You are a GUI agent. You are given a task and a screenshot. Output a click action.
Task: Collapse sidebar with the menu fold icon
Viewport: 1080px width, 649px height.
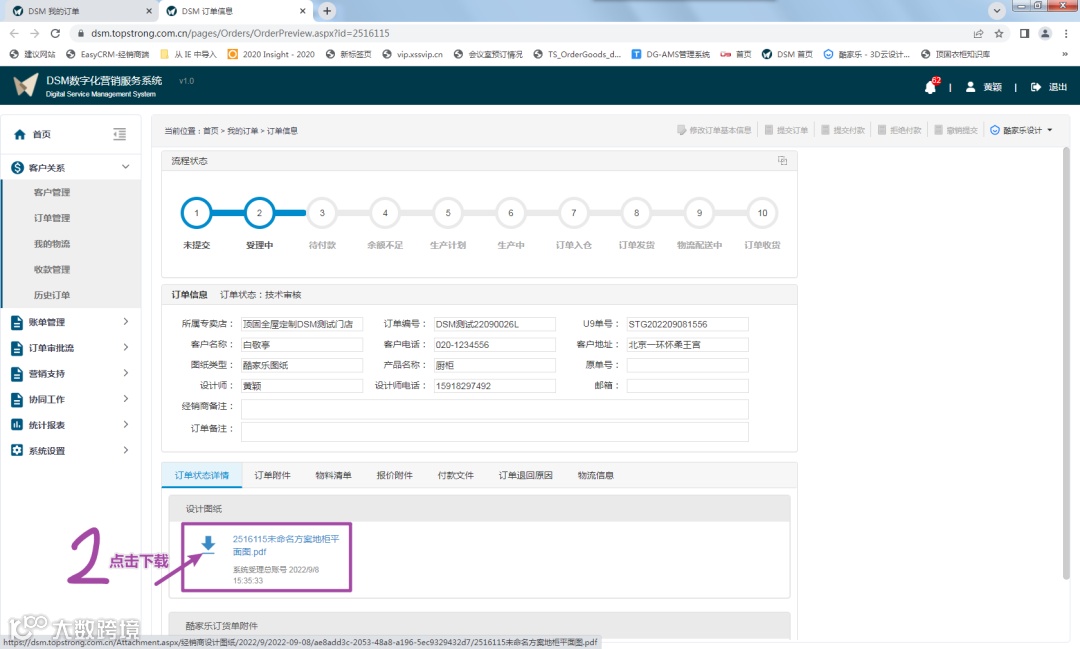coord(119,134)
